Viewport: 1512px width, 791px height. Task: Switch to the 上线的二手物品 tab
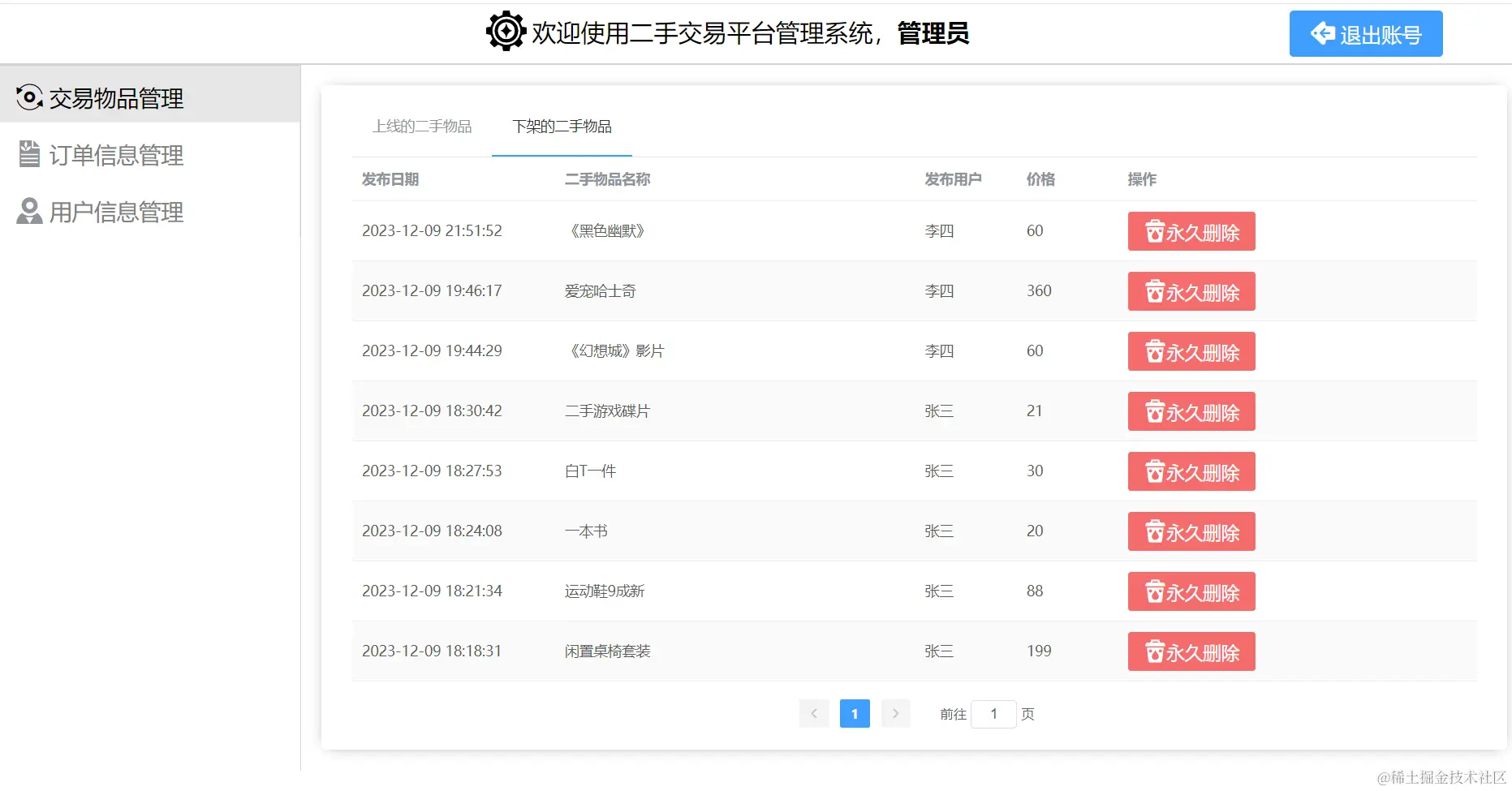pos(422,127)
